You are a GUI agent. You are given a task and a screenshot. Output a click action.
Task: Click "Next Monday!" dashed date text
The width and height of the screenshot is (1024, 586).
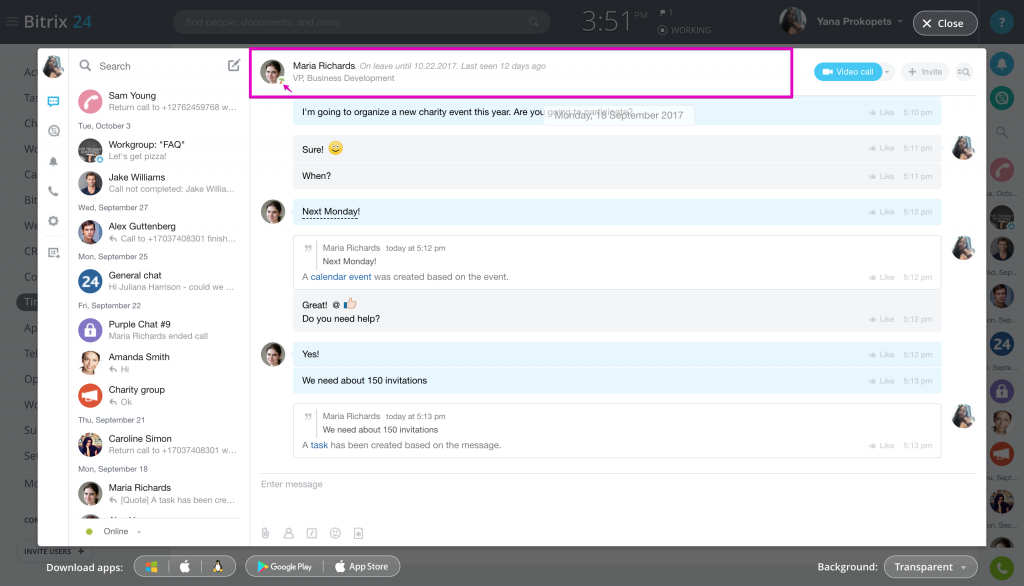[x=331, y=212]
